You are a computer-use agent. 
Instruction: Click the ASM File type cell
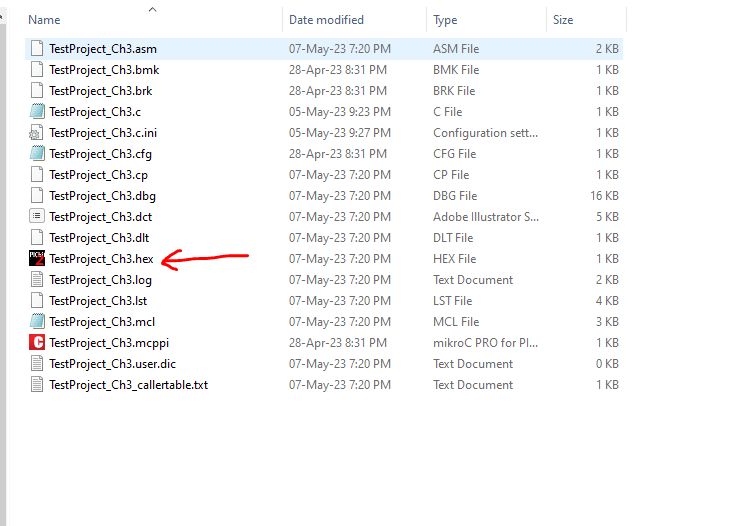click(x=456, y=49)
